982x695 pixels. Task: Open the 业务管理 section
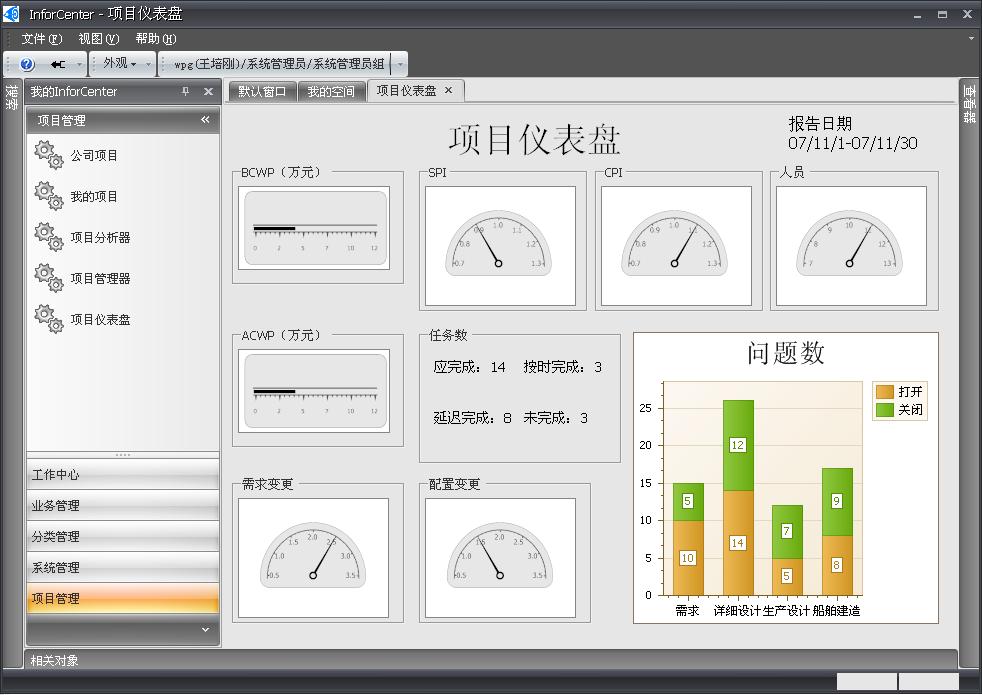click(123, 505)
